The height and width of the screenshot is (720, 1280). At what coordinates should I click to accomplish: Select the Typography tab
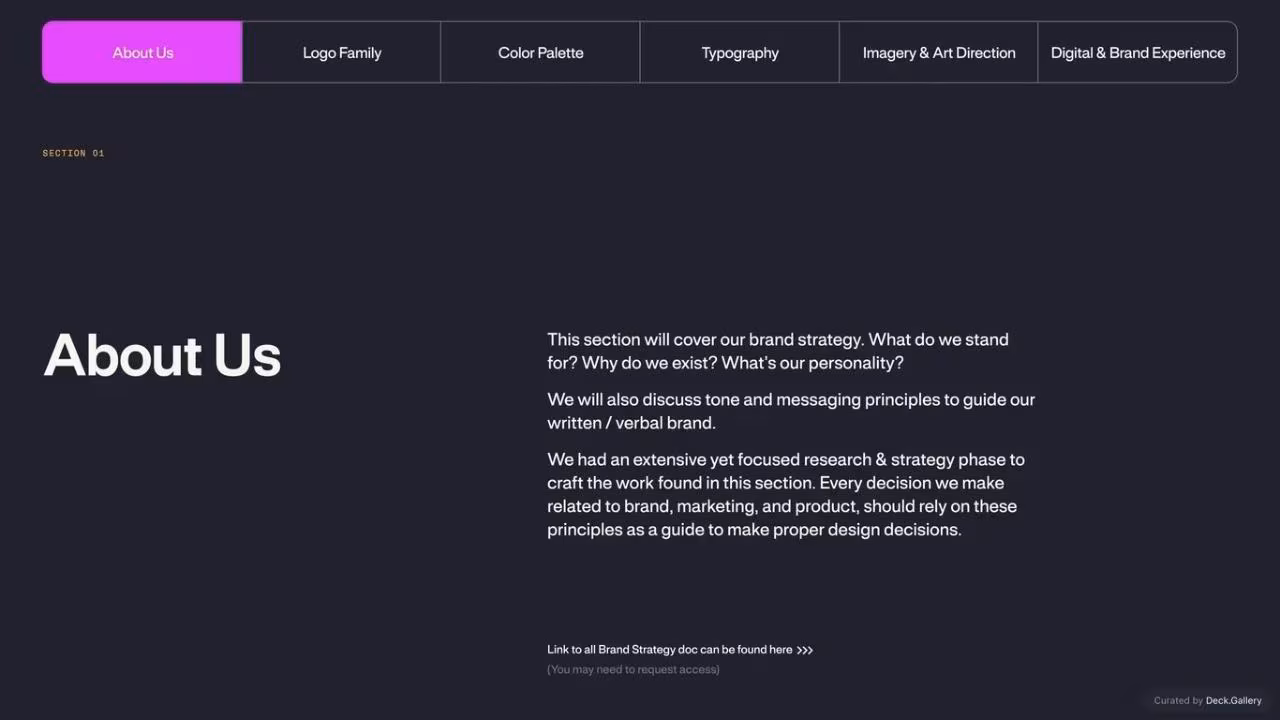pyautogui.click(x=740, y=52)
